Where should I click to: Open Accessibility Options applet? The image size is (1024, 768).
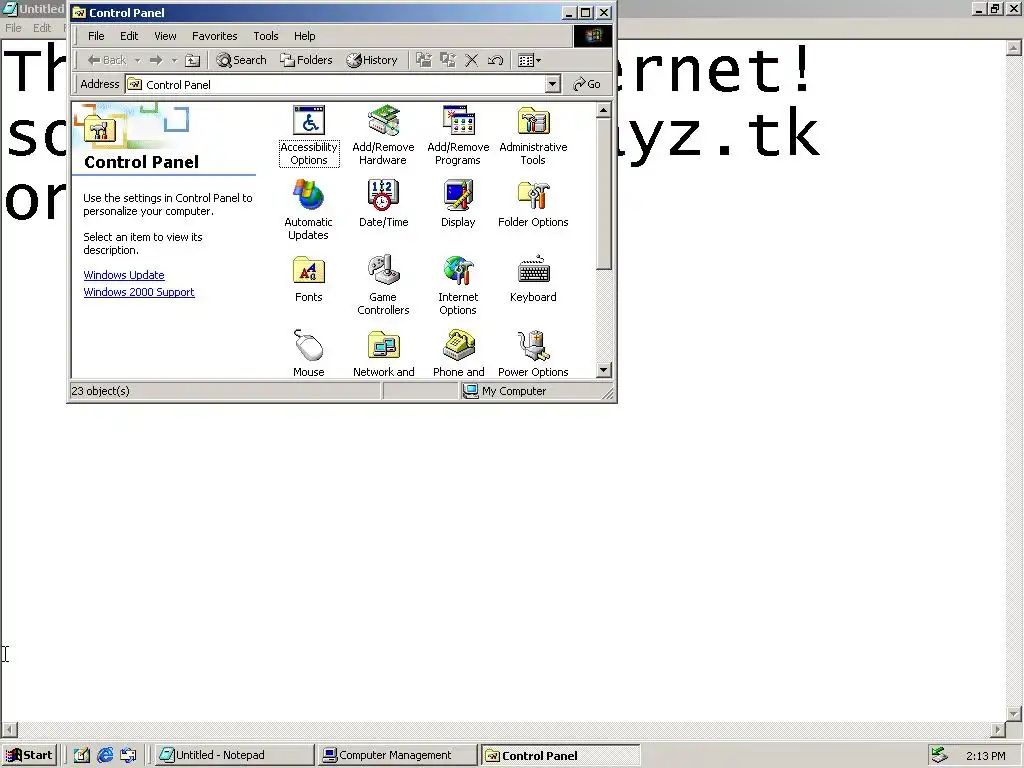point(309,136)
